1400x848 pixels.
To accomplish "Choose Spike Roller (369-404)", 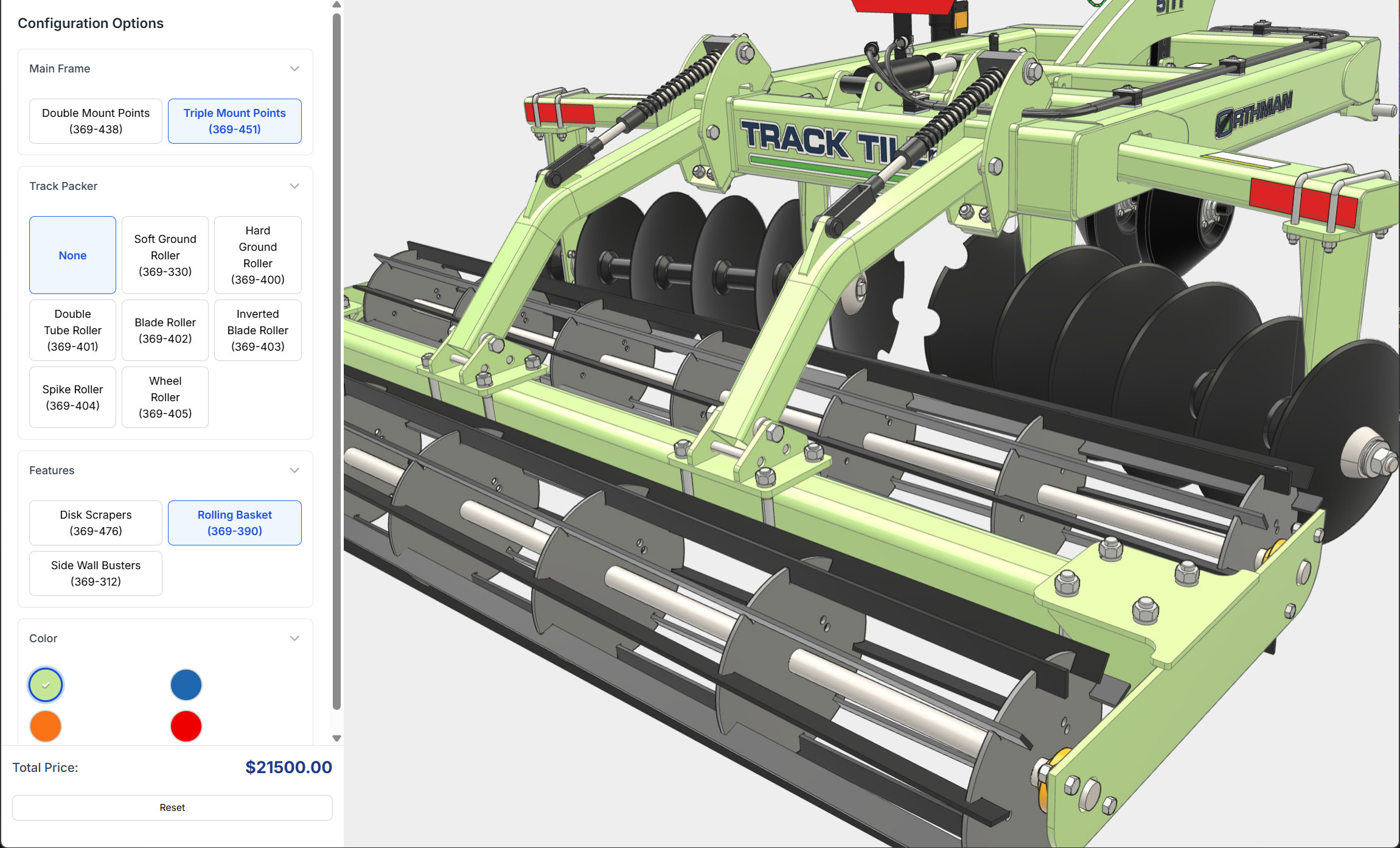I will click(x=72, y=397).
